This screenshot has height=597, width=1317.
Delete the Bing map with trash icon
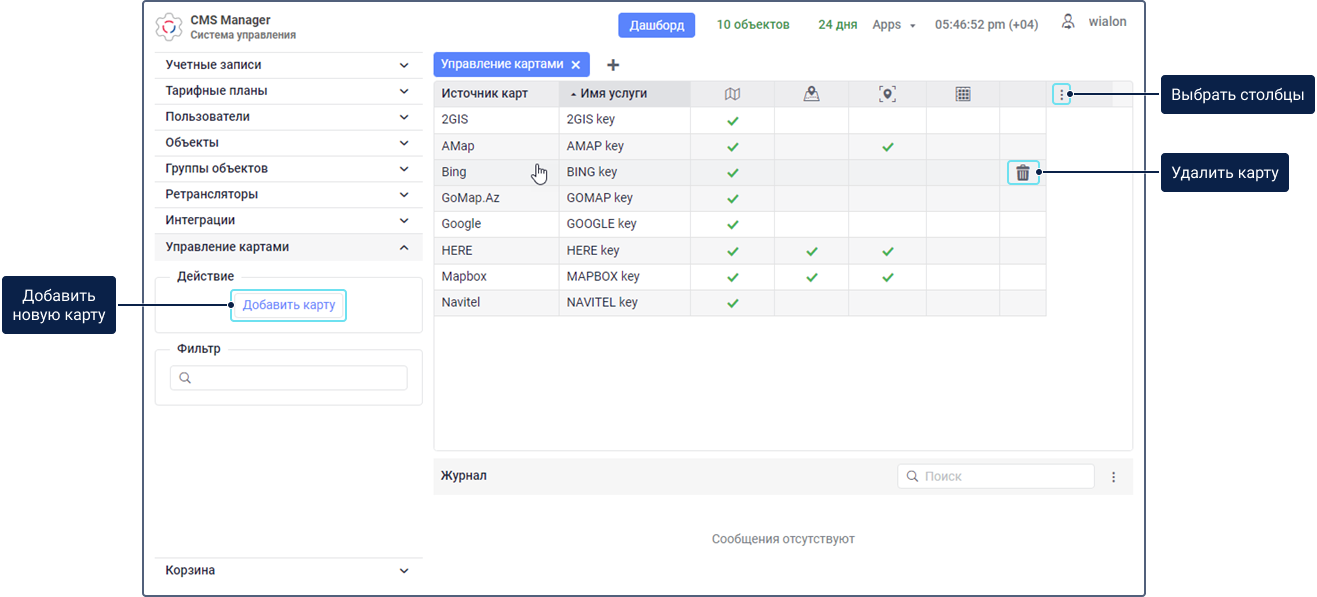coord(1023,173)
